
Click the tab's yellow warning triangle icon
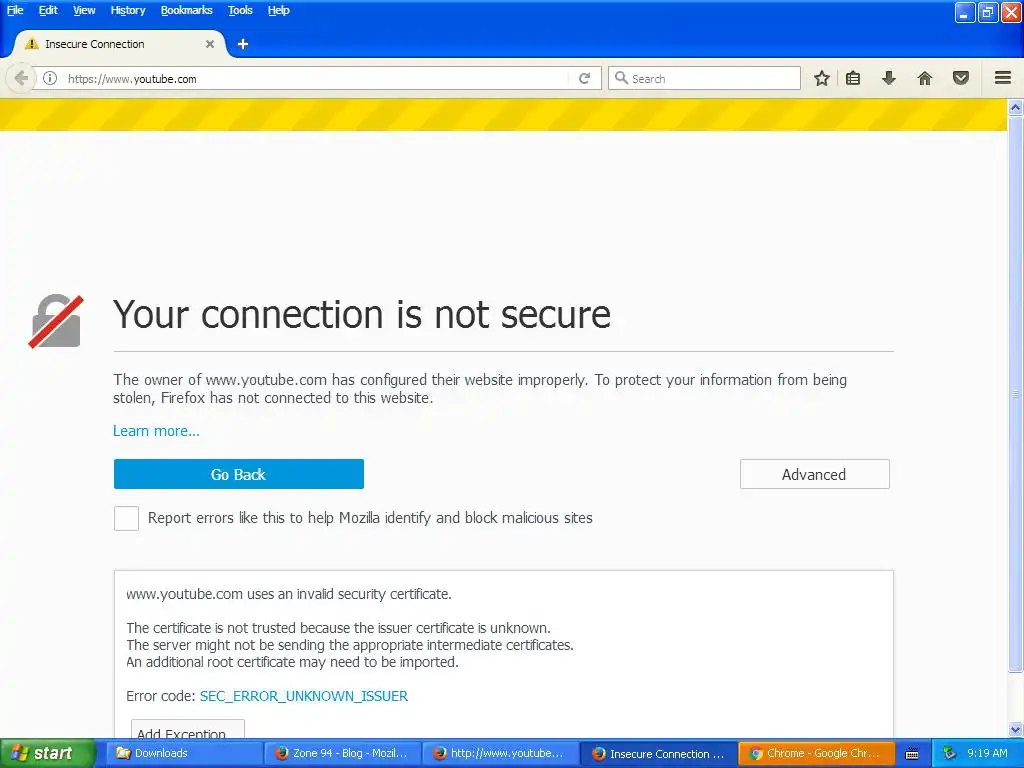pyautogui.click(x=31, y=44)
